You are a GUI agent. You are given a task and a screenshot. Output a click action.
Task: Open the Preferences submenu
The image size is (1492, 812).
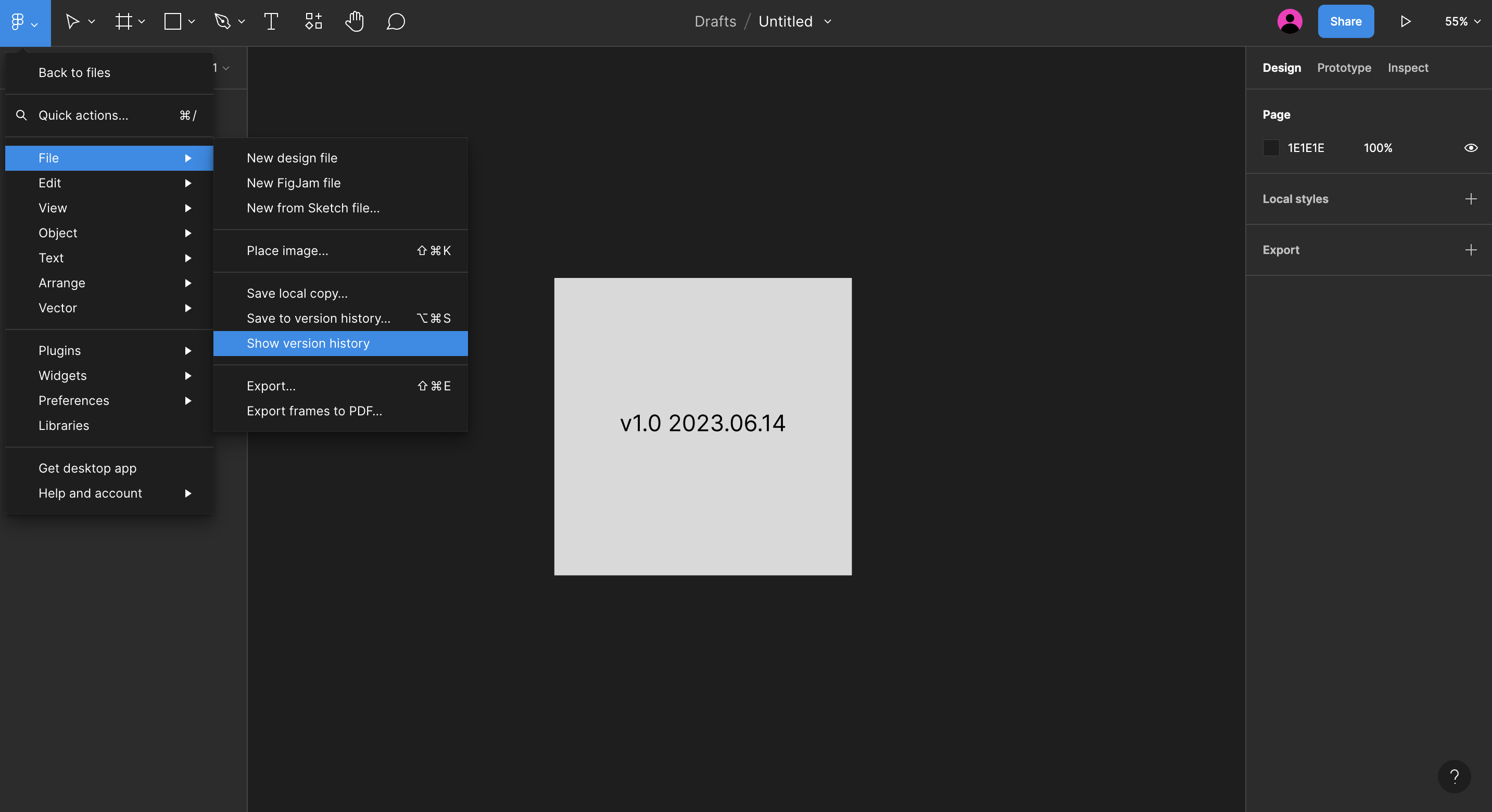click(109, 401)
